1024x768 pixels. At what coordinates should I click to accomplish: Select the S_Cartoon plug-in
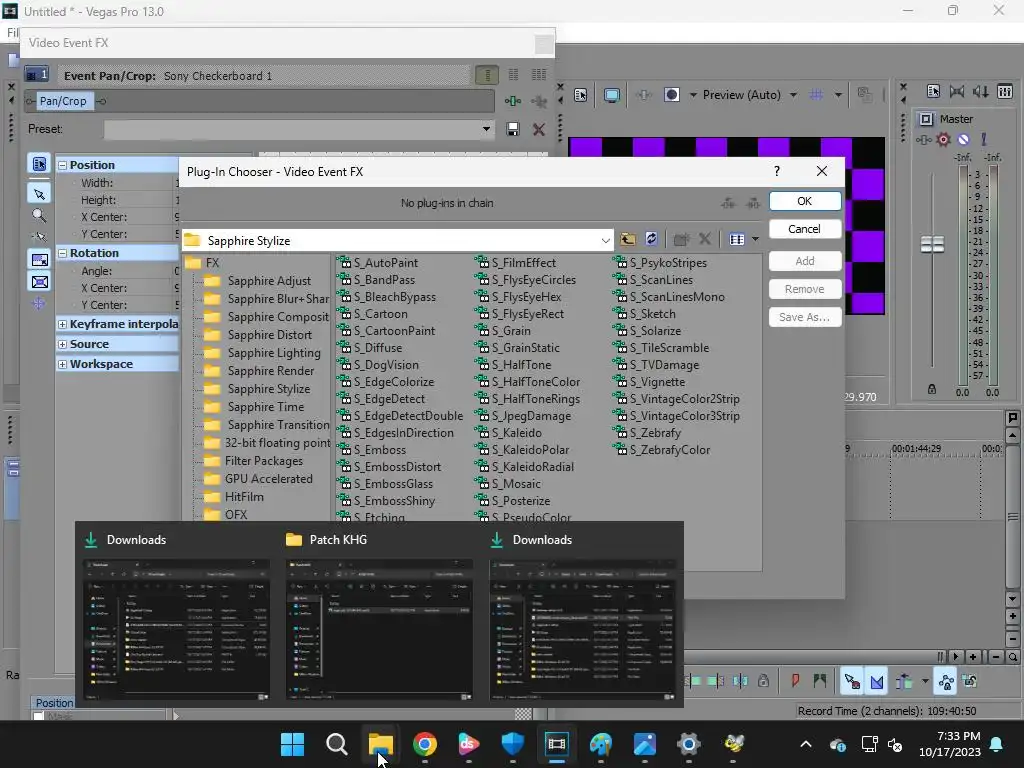point(373,313)
